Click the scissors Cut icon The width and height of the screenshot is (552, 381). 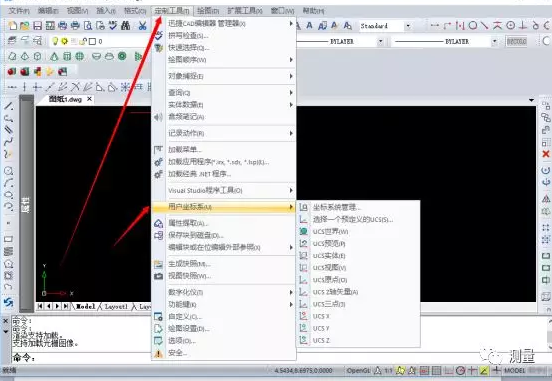tap(142, 25)
